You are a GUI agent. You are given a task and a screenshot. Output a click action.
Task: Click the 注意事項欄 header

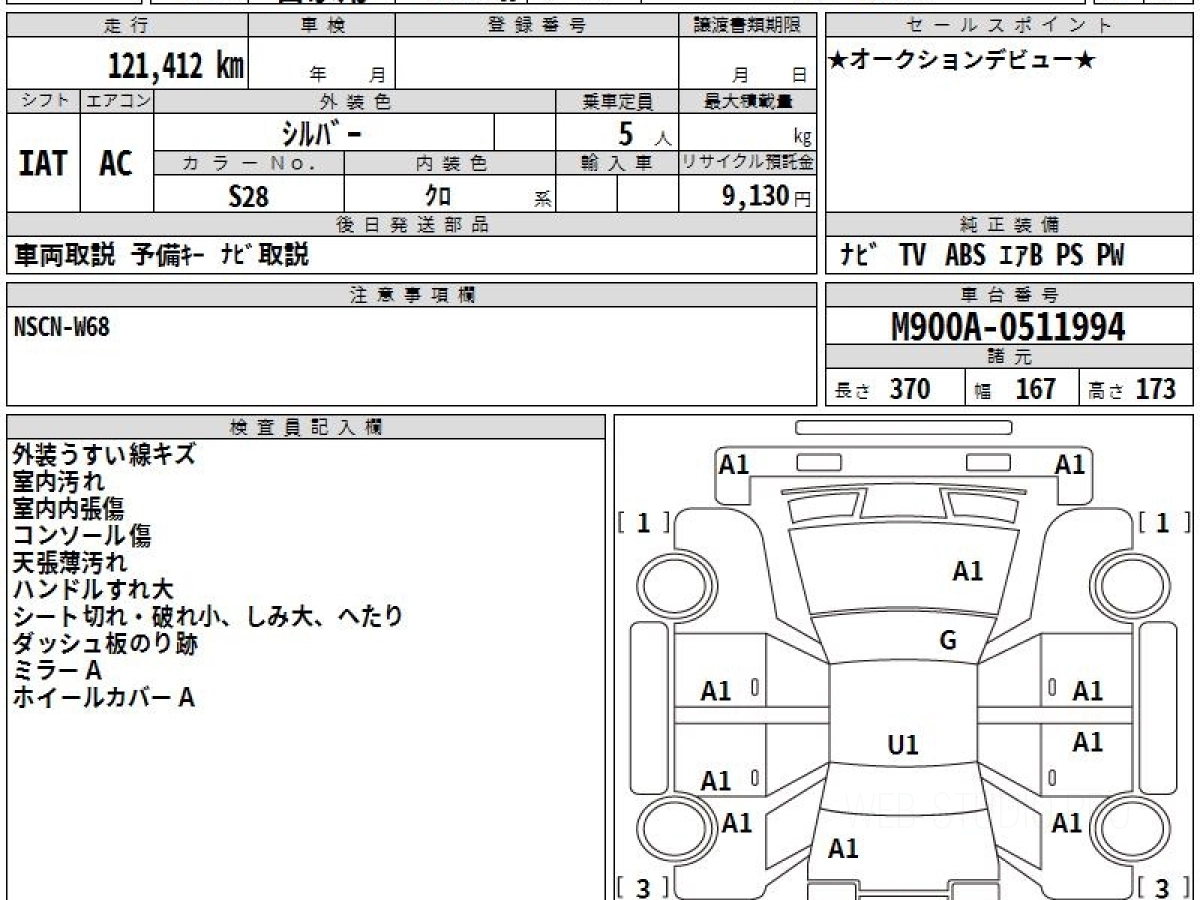(x=412, y=295)
